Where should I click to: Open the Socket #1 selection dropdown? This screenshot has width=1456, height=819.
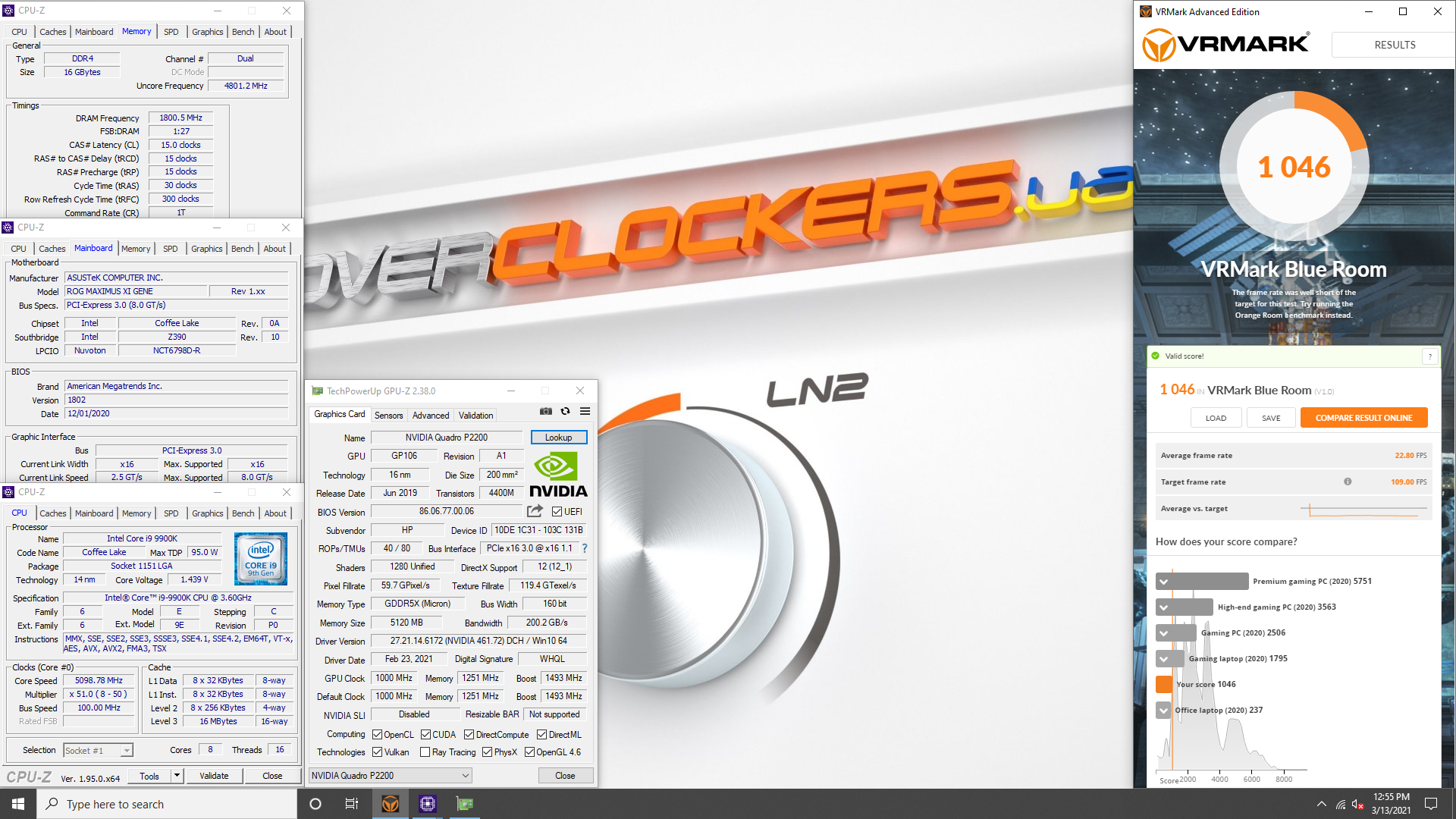98,751
